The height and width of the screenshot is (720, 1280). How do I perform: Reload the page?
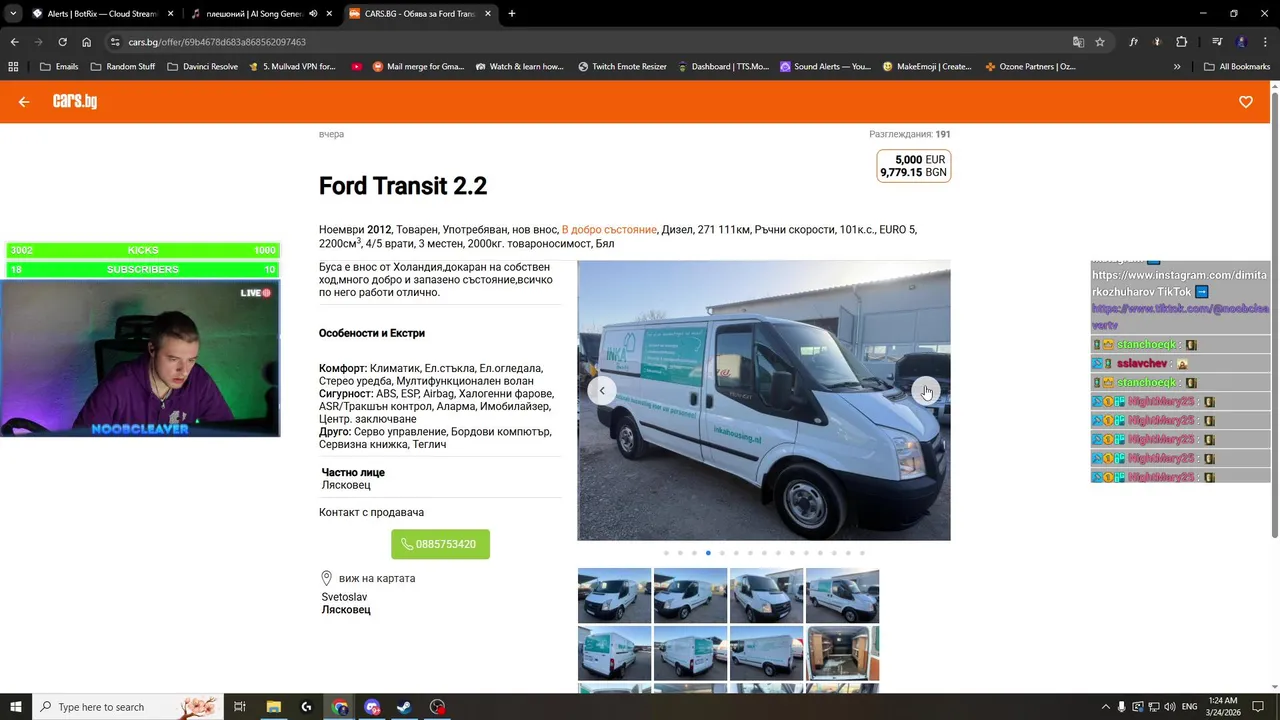62,42
